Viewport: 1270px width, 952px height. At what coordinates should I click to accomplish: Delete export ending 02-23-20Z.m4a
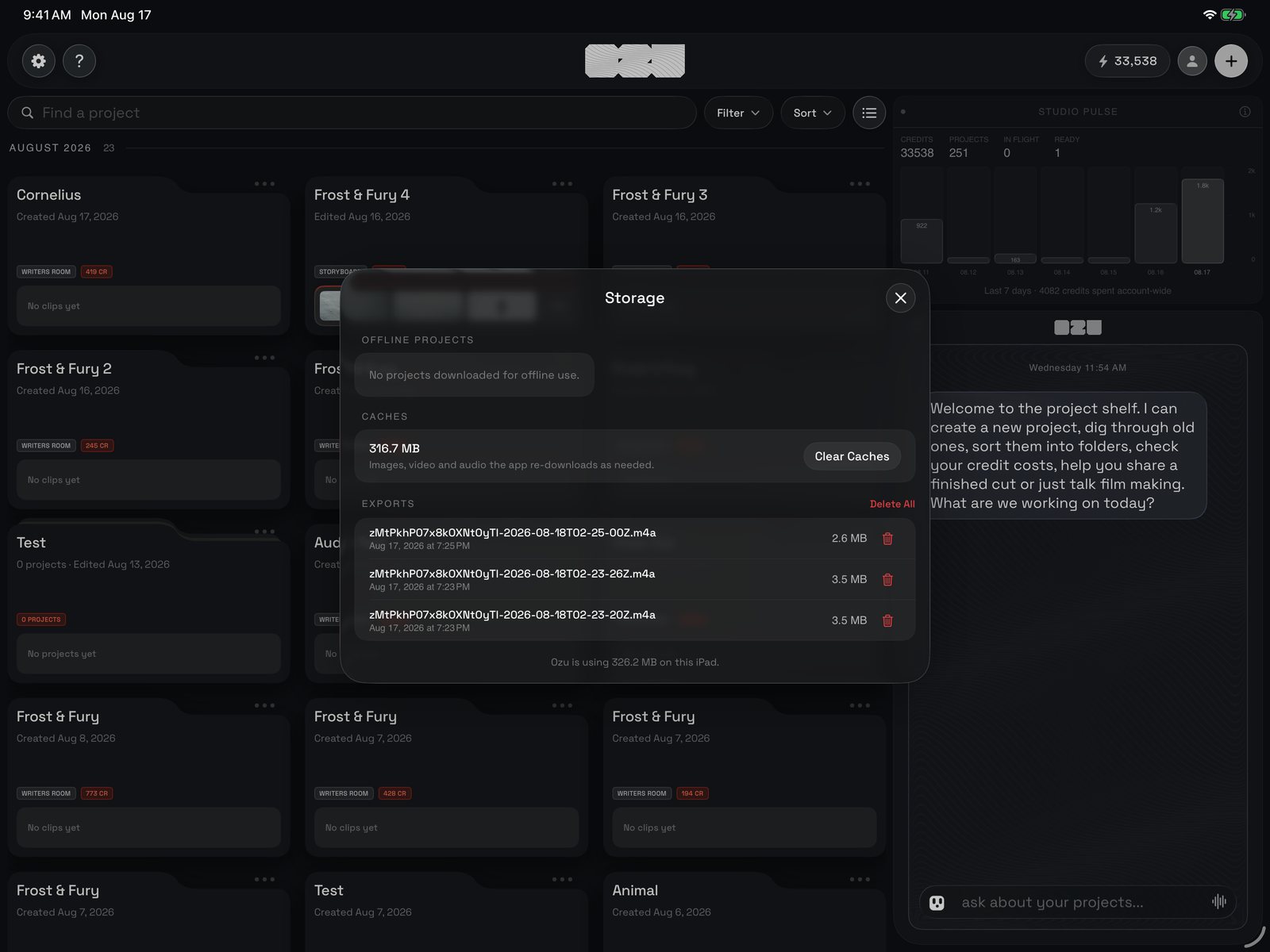coord(887,620)
